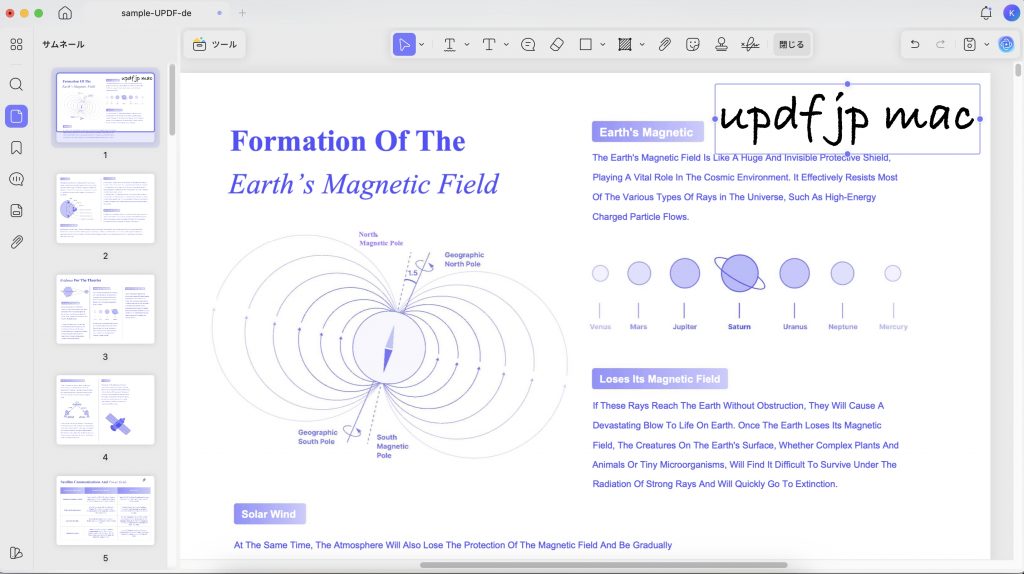1024x574 pixels.
Task: Open the search panel in sidebar
Action: pyautogui.click(x=16, y=84)
